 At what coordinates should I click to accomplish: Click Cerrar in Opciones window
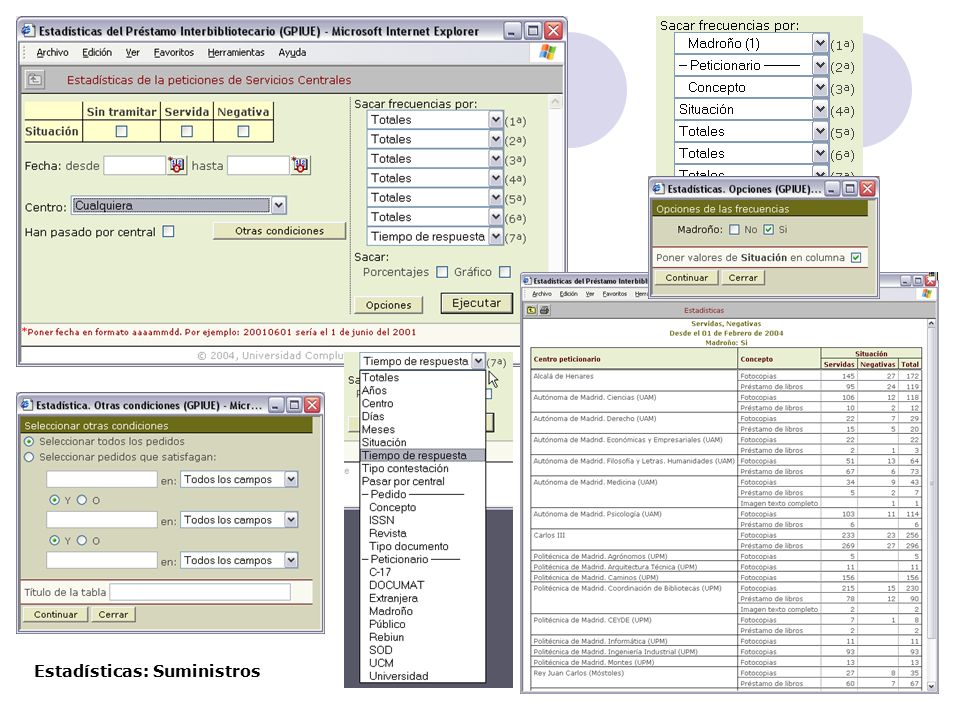(x=743, y=277)
